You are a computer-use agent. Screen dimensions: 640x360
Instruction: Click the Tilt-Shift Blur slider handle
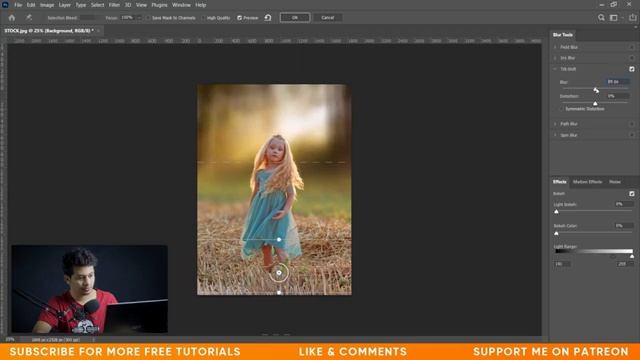click(596, 90)
